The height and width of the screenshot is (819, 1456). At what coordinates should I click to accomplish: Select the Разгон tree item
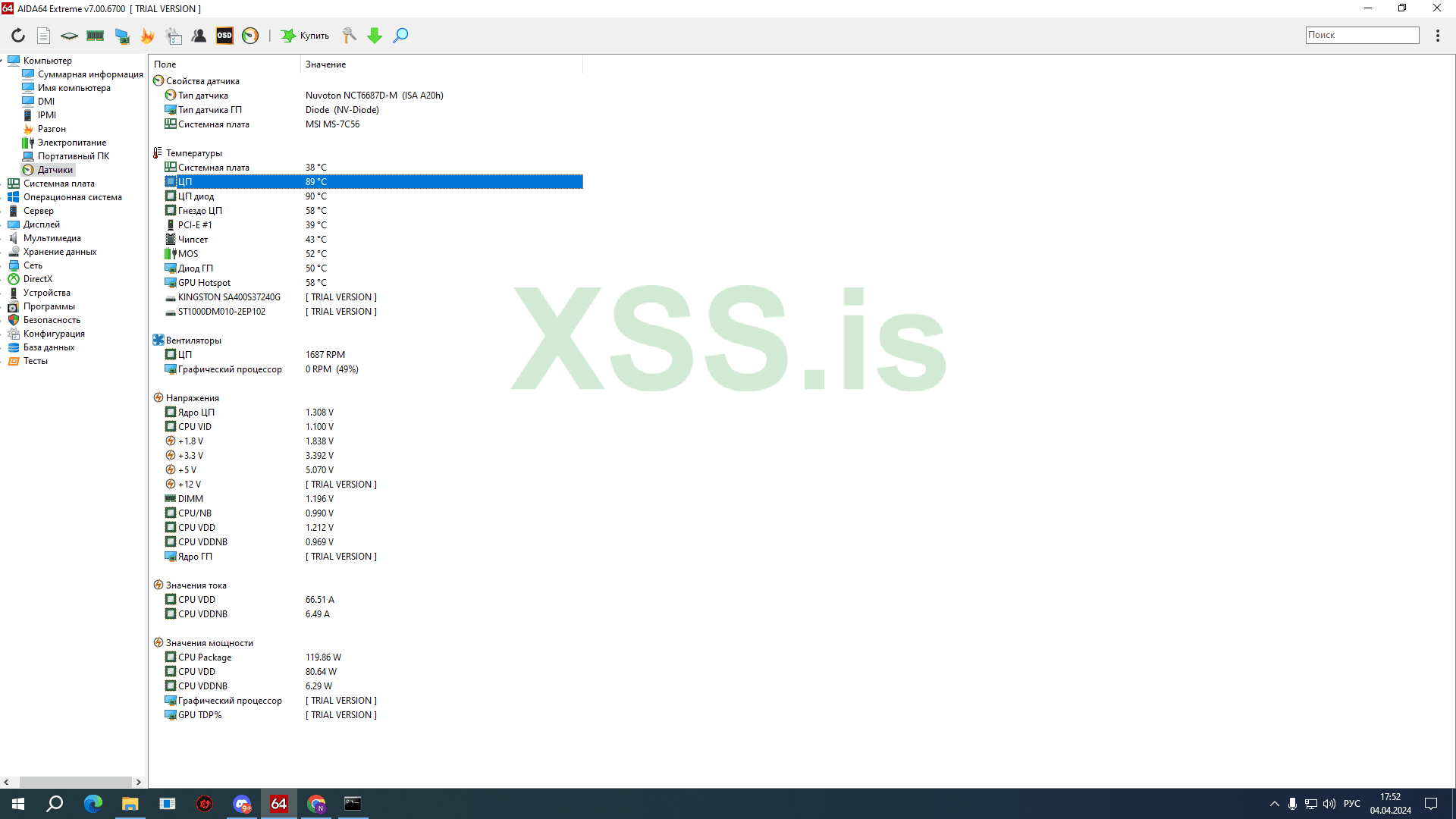52,129
